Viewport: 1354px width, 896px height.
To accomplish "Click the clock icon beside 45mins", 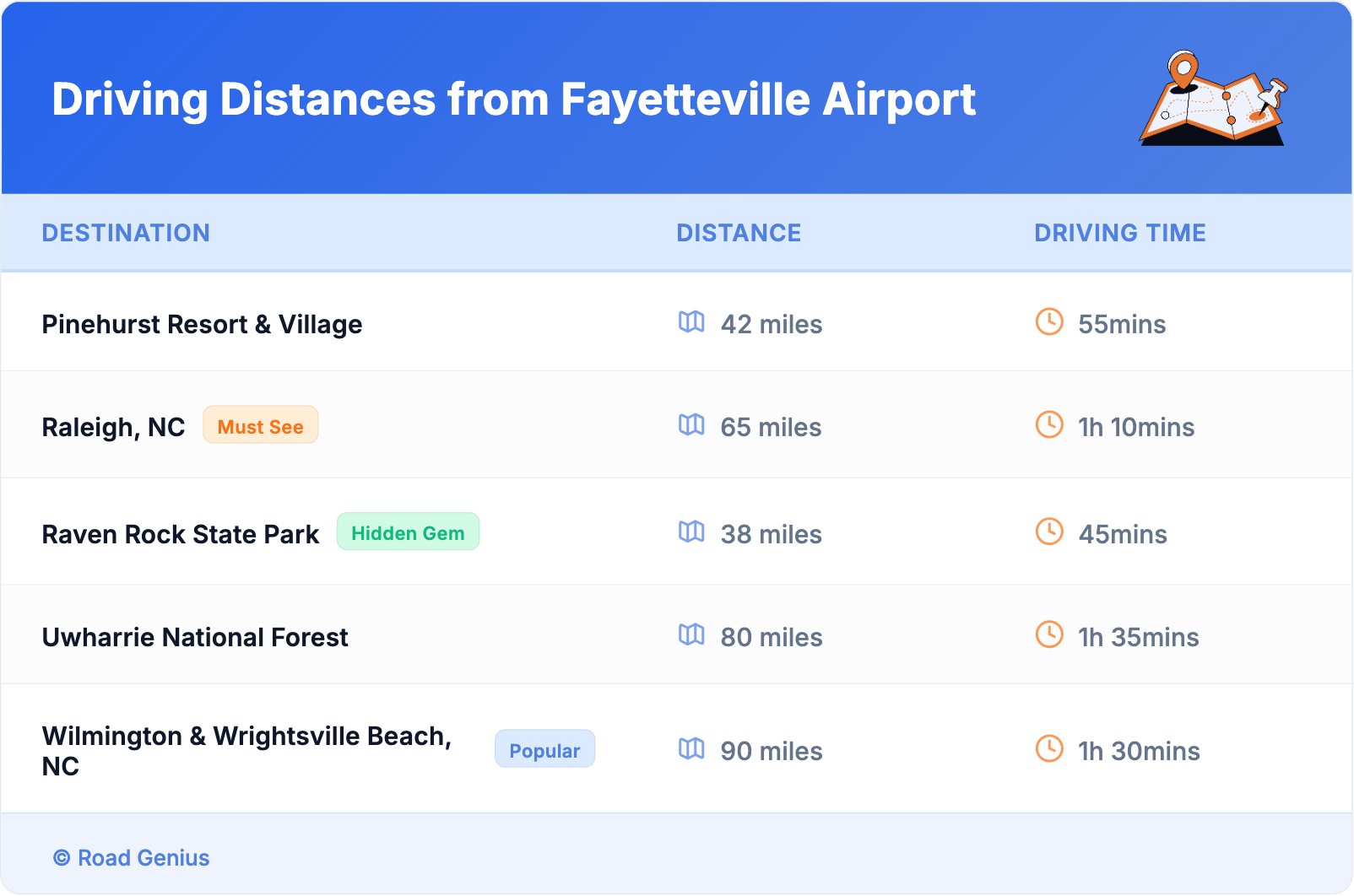I will [x=1049, y=532].
